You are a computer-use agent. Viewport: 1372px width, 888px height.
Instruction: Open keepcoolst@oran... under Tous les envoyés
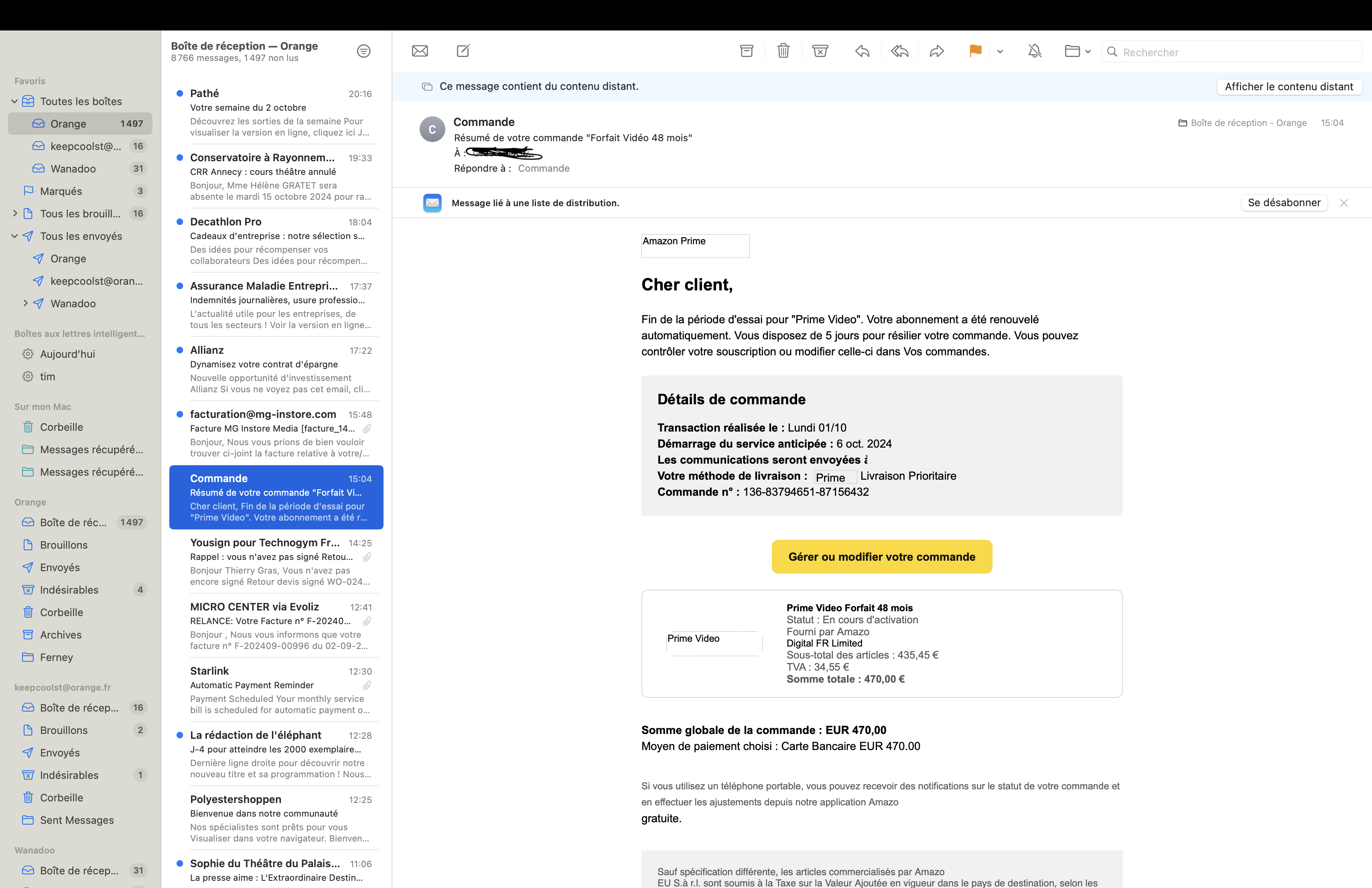coord(80,281)
